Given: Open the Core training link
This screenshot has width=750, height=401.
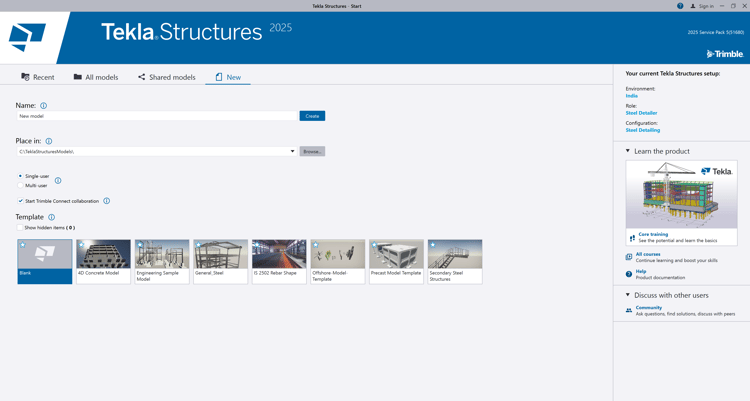Looking at the screenshot, I should (653, 234).
